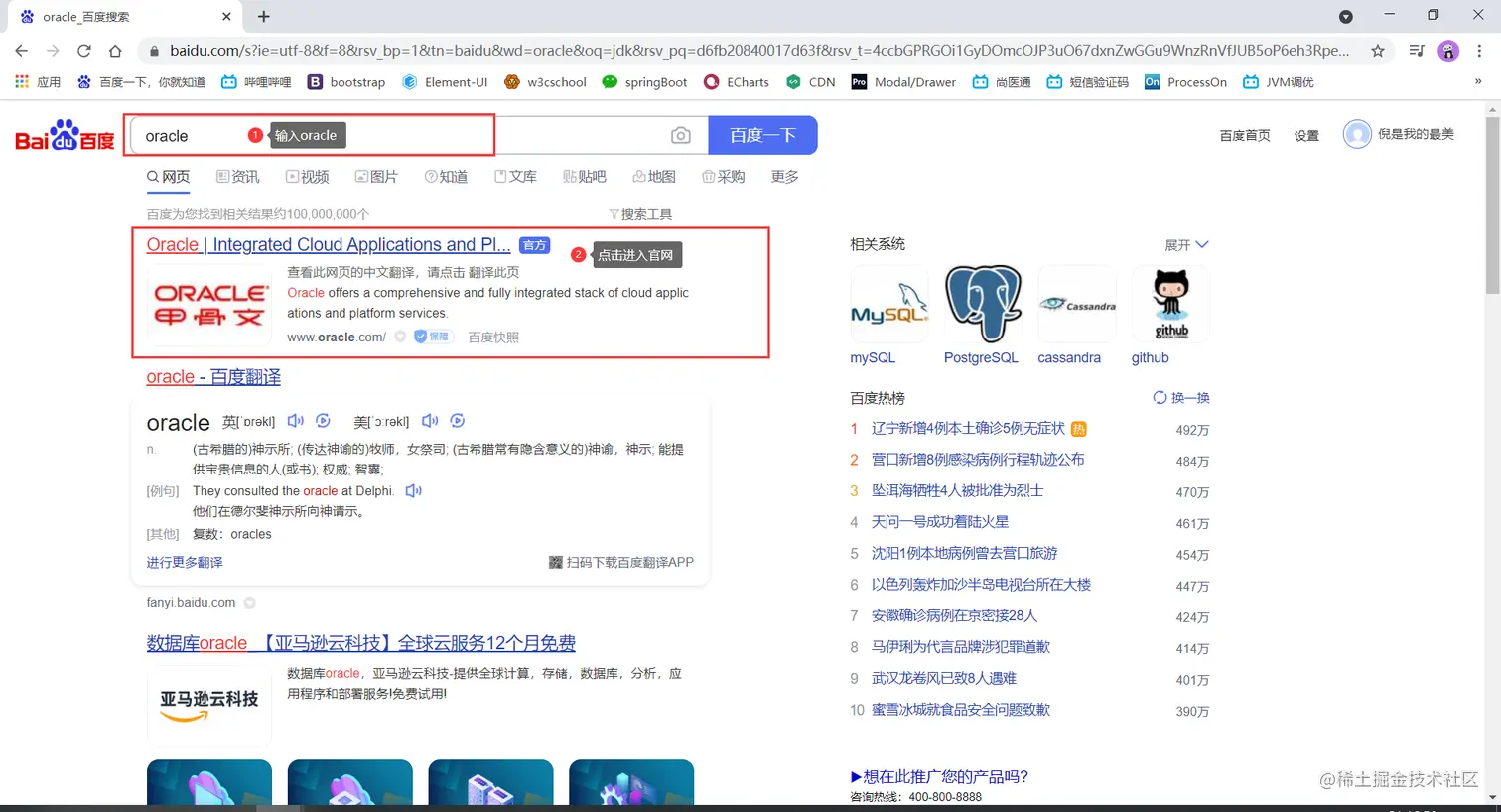Image resolution: width=1501 pixels, height=812 pixels.
Task: Click US pronunciation follow-read icon
Action: (x=458, y=421)
